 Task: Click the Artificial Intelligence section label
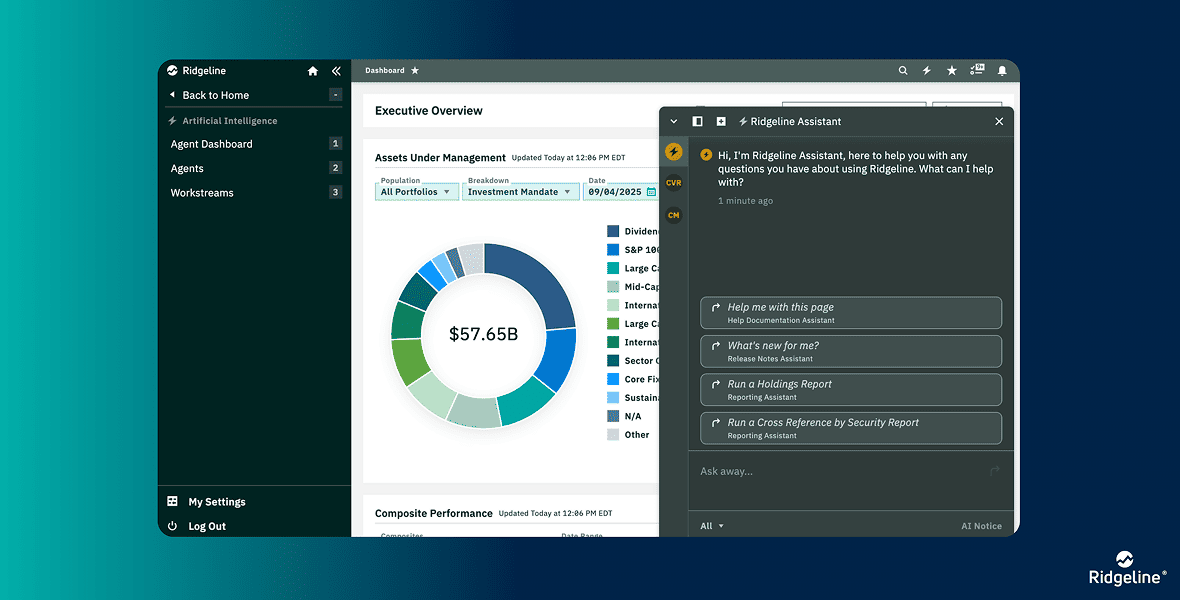click(230, 120)
